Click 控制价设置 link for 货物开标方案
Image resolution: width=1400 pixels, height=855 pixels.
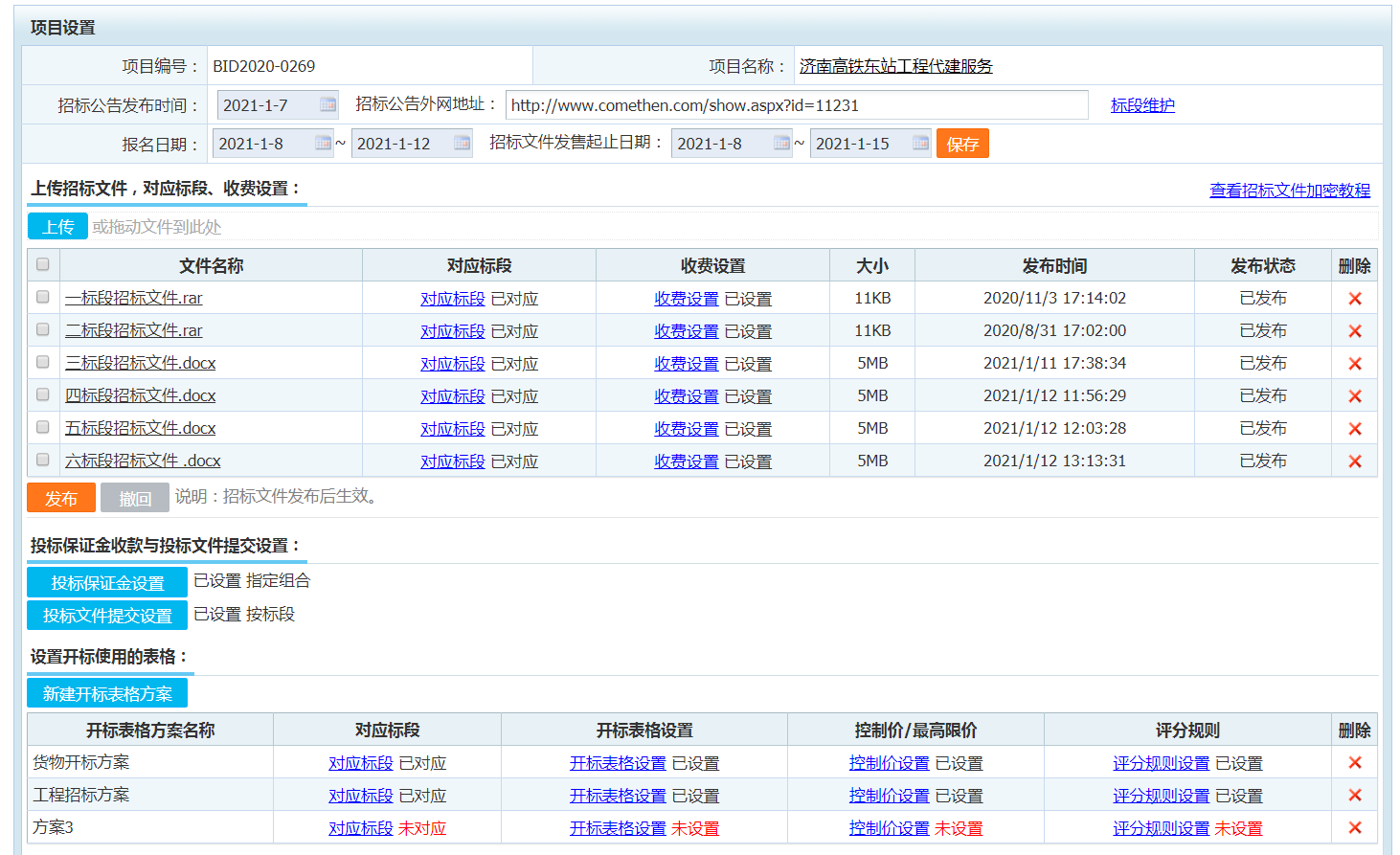tap(890, 763)
